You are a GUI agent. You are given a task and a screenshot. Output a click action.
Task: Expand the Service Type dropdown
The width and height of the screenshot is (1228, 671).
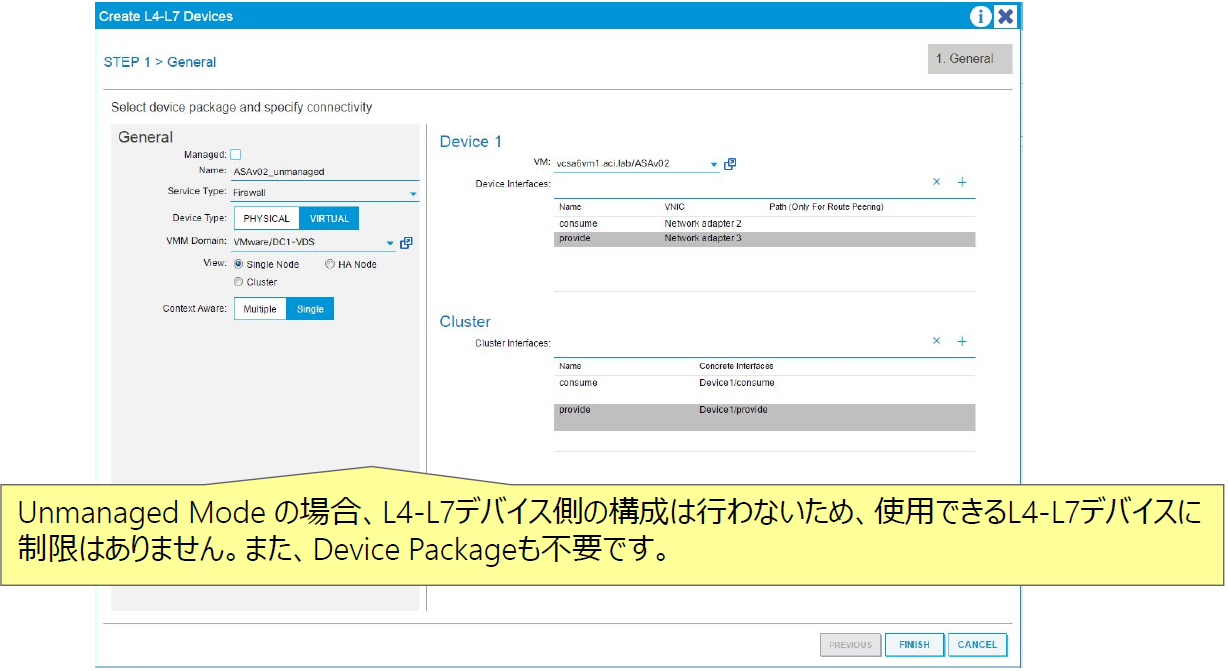[413, 193]
